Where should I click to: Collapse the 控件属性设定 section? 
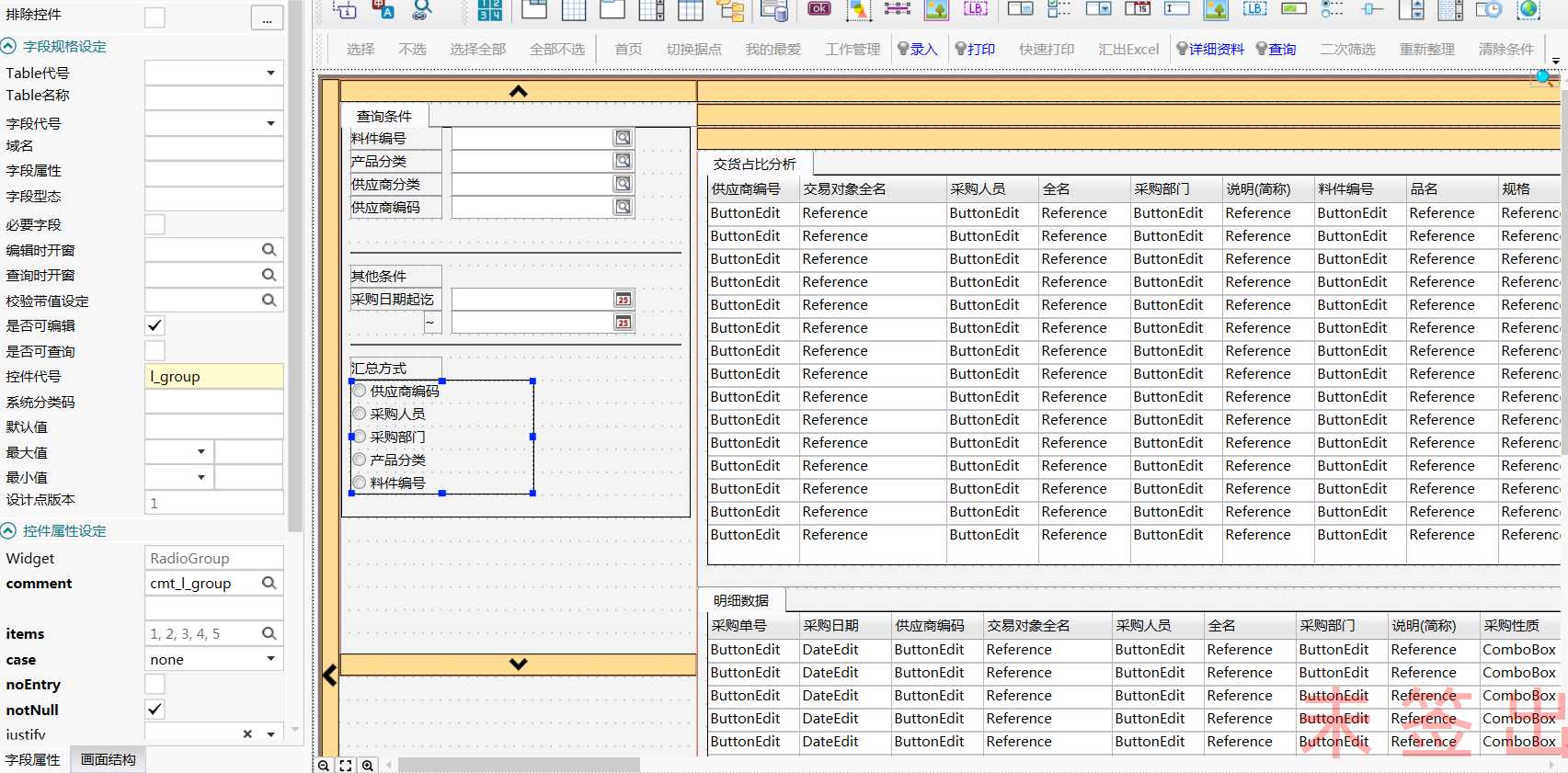8,530
